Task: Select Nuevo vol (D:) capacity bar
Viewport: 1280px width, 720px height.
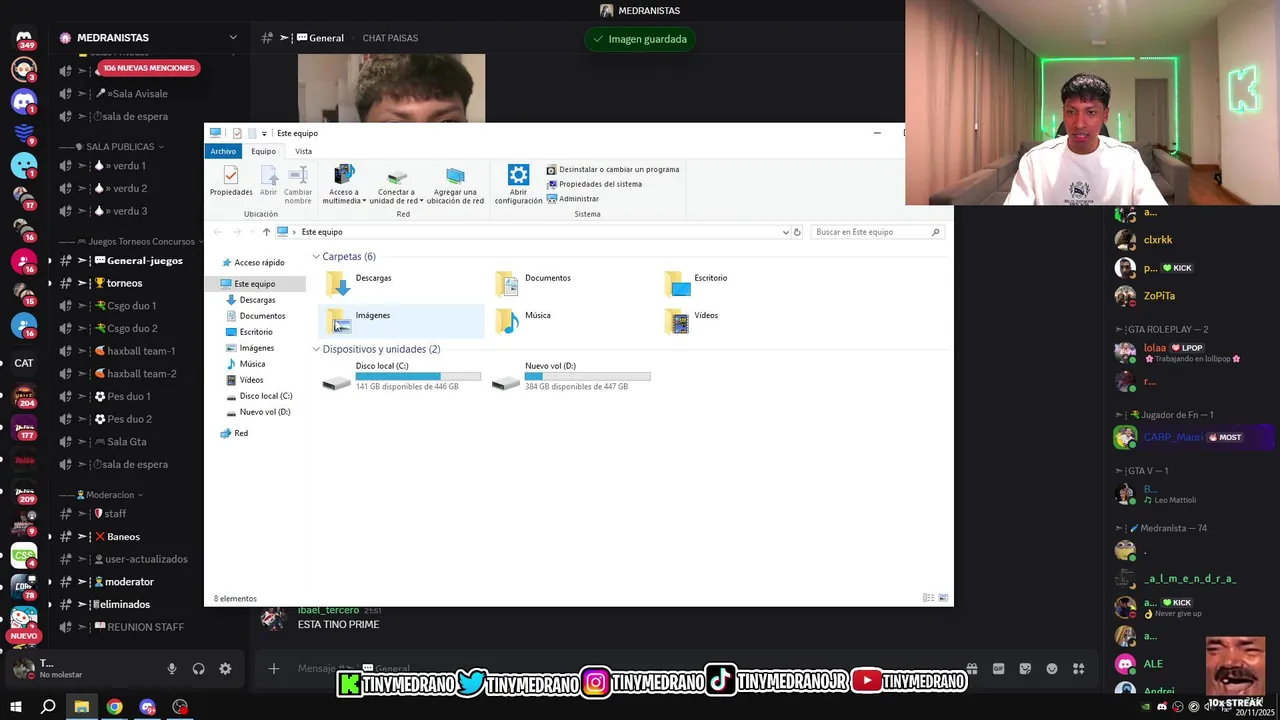Action: click(x=587, y=377)
